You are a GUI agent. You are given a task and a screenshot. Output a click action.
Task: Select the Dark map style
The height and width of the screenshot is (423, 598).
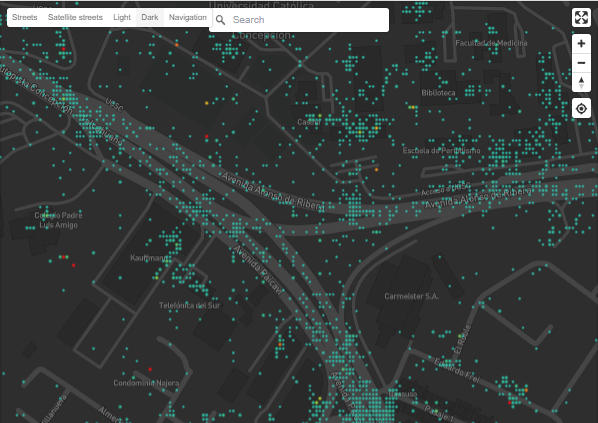tap(150, 17)
